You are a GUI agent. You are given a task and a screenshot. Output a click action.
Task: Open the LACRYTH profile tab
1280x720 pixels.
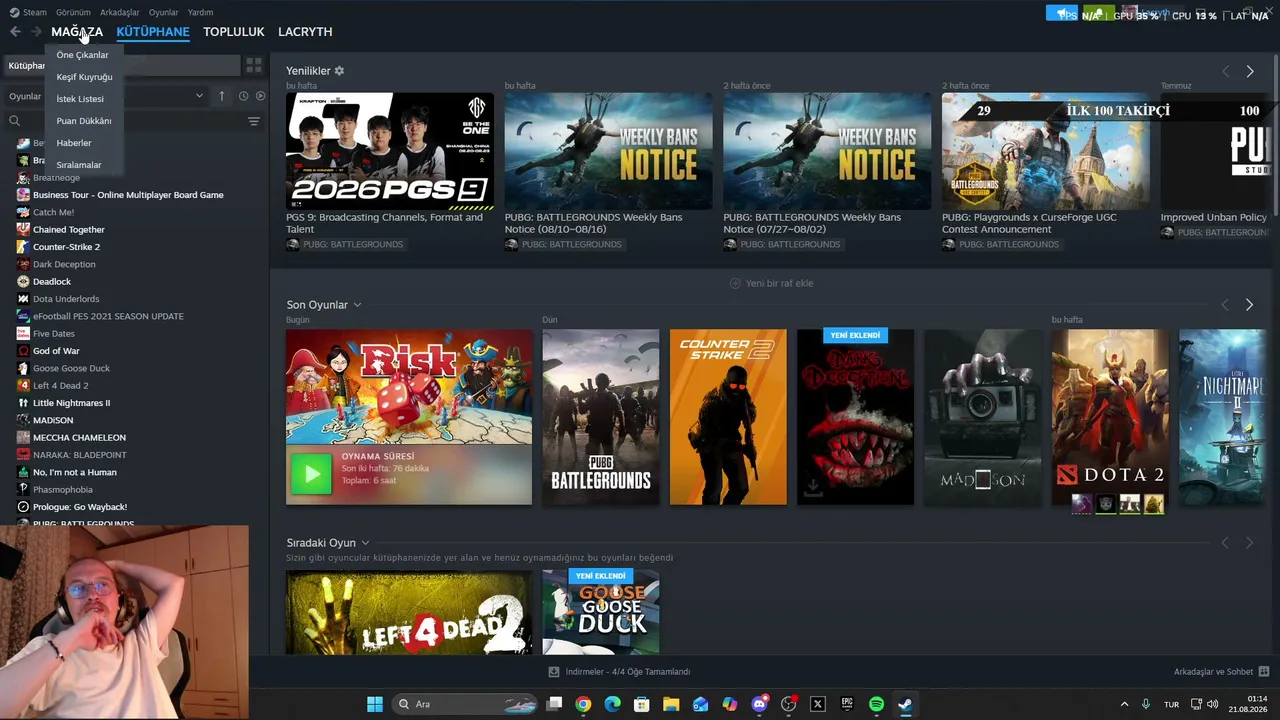coord(305,32)
